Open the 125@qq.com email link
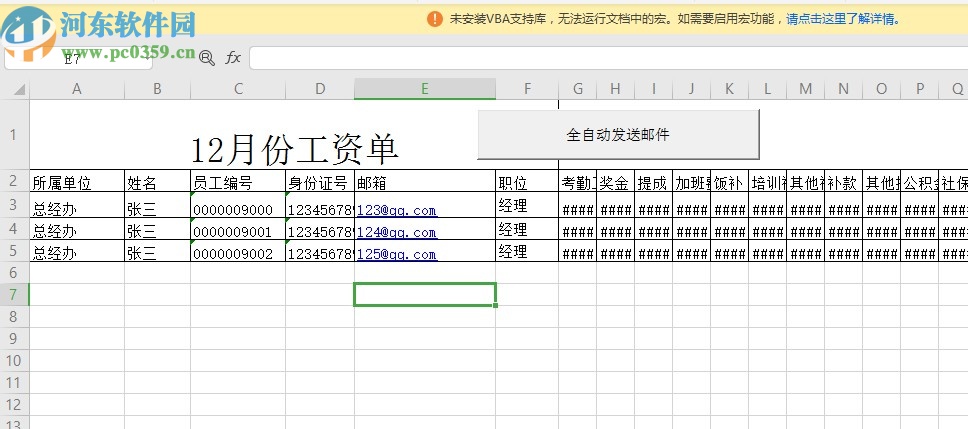 point(396,254)
